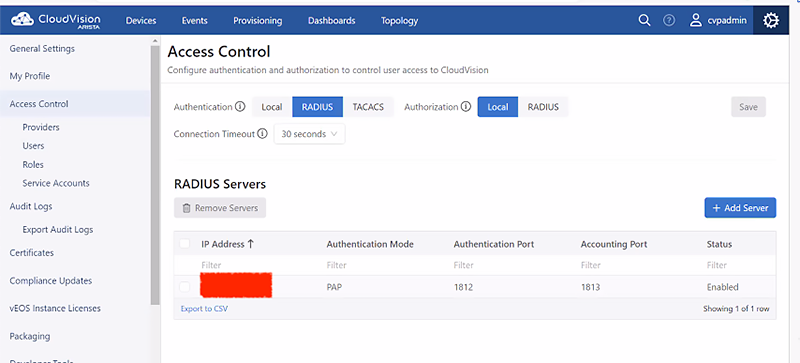The image size is (800, 363).
Task: Open Providers under Access Control
Action: click(x=41, y=127)
